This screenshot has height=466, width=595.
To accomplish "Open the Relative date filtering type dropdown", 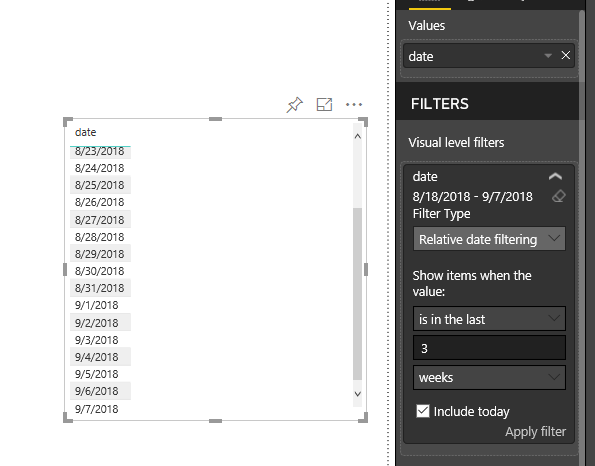I will click(x=489, y=239).
